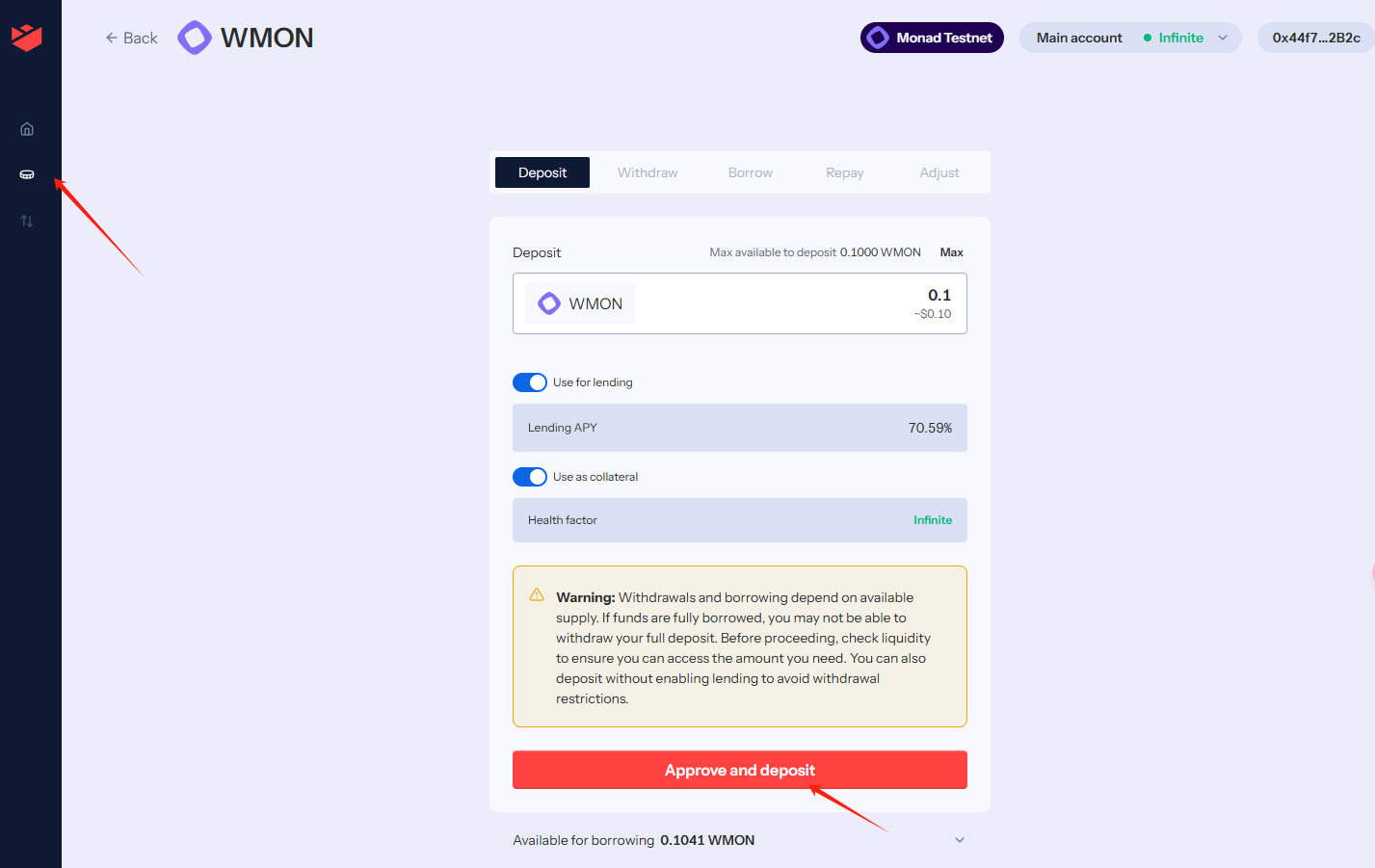Click the red app logo in the sidebar
1375x868 pixels.
27,38
